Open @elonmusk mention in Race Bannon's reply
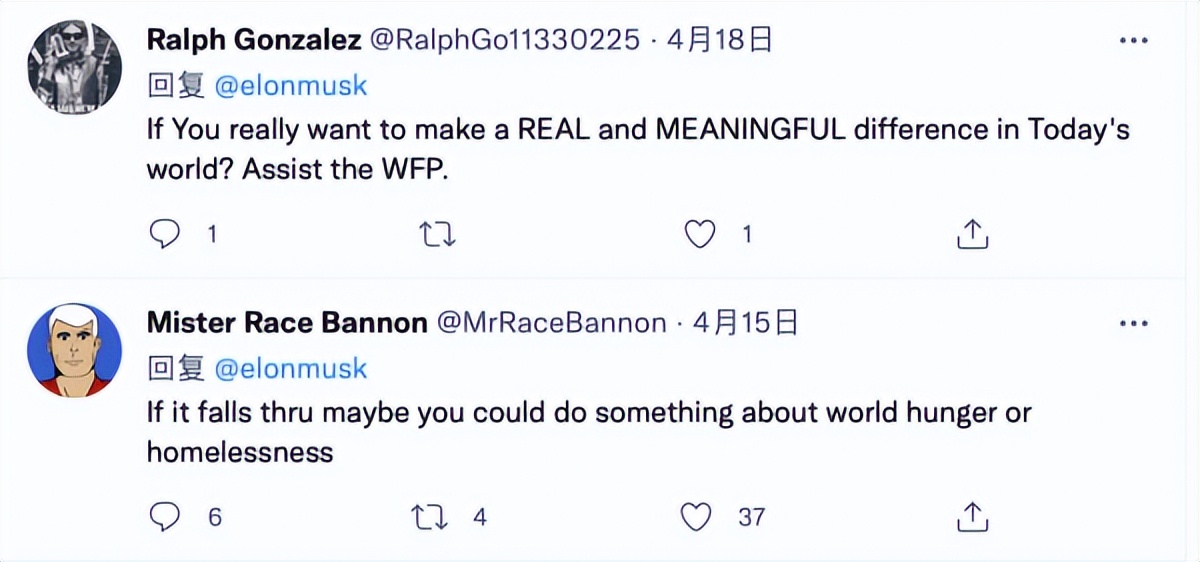Viewport: 1200px width, 562px height. tap(291, 369)
